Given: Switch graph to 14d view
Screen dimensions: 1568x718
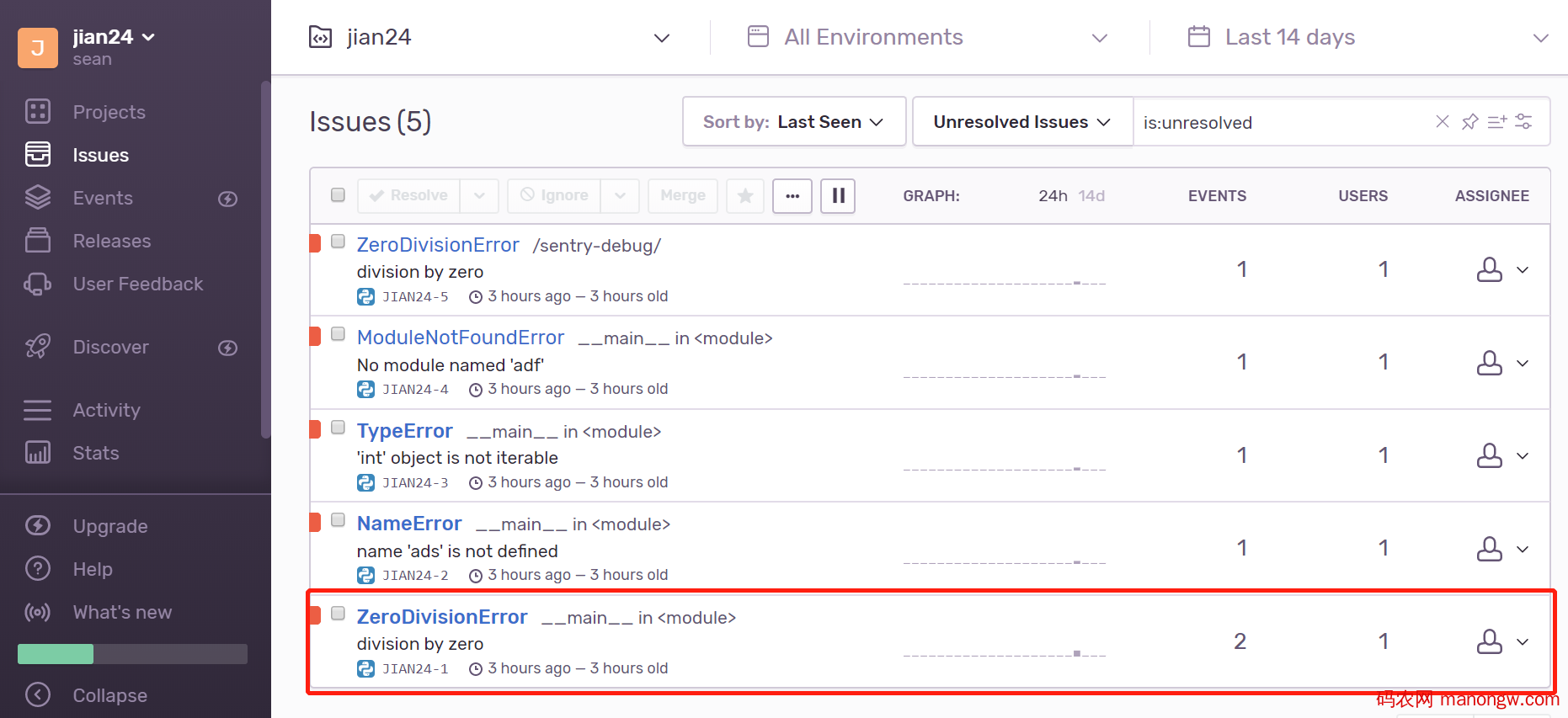Looking at the screenshot, I should pos(1091,196).
